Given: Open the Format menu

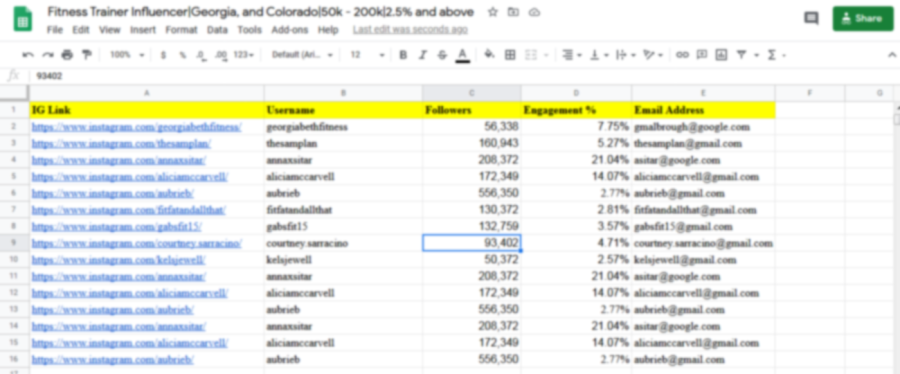Looking at the screenshot, I should [x=181, y=30].
